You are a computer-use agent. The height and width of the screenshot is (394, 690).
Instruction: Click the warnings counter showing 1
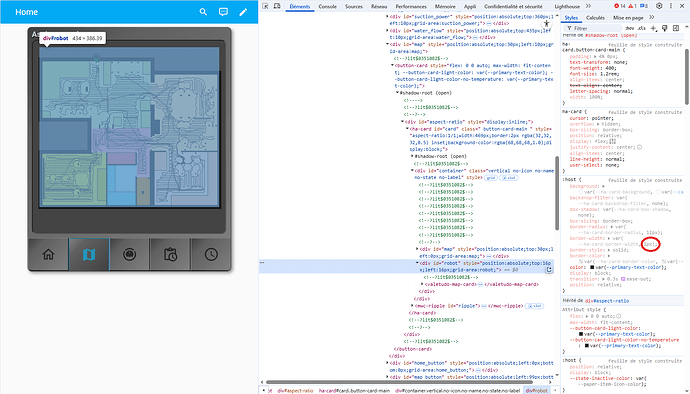(632, 6)
